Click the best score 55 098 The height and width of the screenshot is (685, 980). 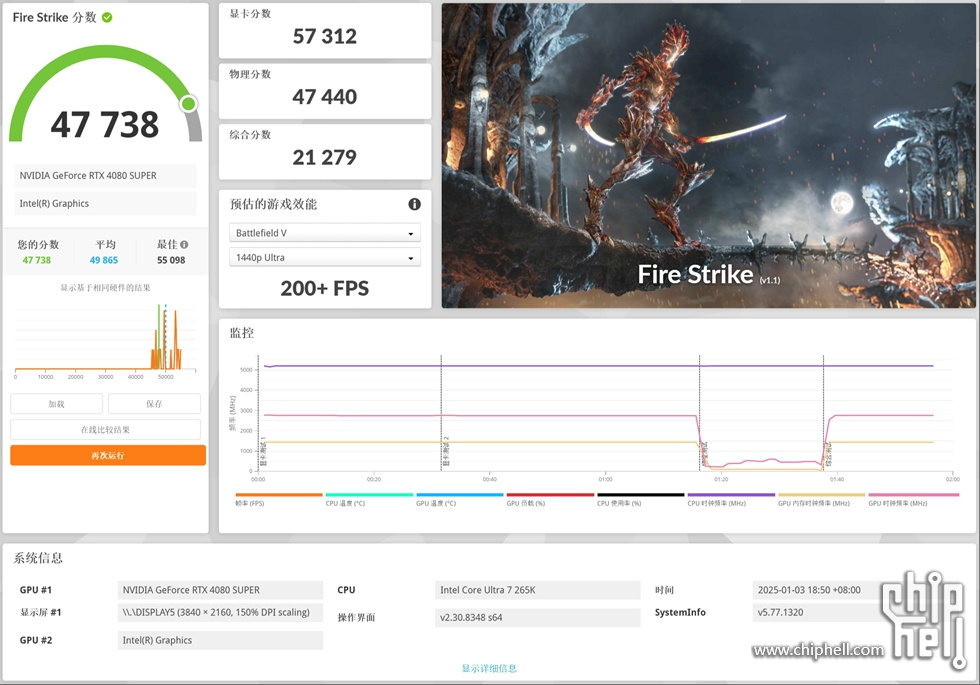(171, 260)
